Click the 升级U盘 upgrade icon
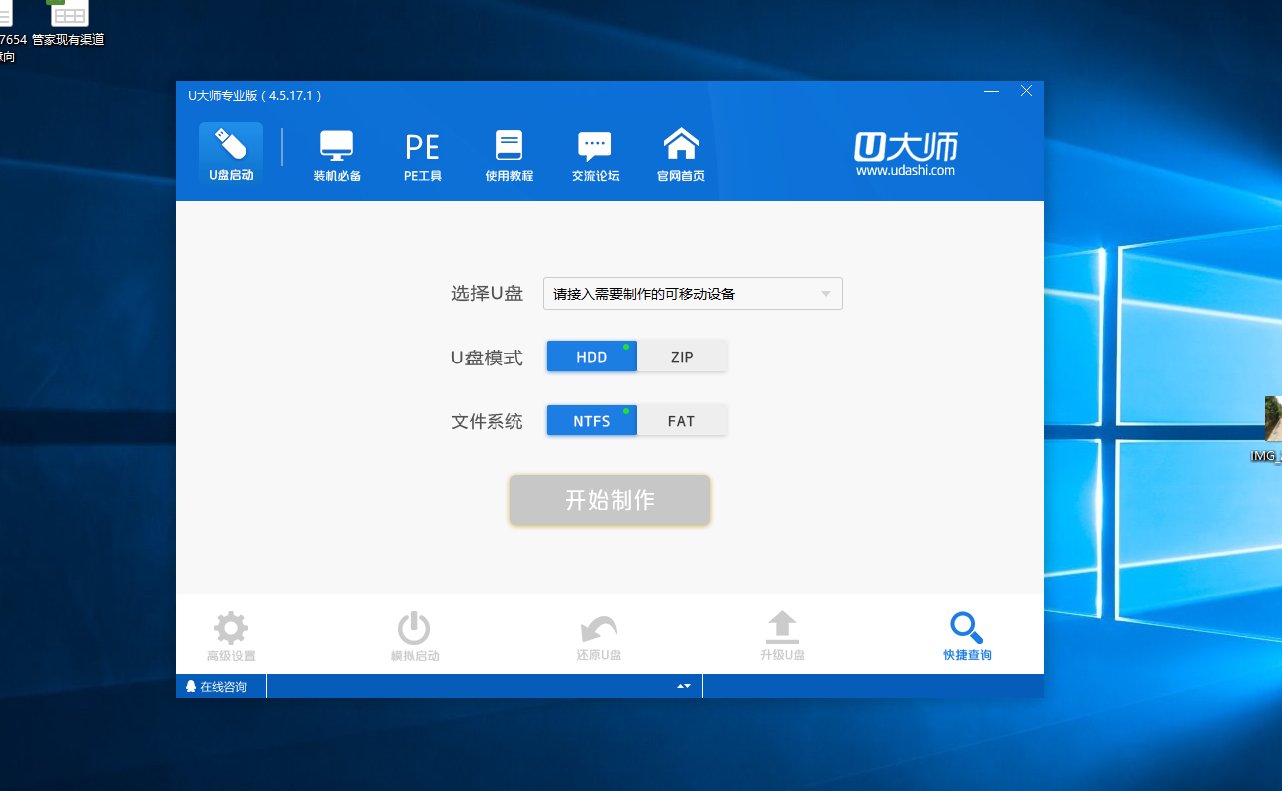The height and width of the screenshot is (791, 1282). tap(782, 634)
